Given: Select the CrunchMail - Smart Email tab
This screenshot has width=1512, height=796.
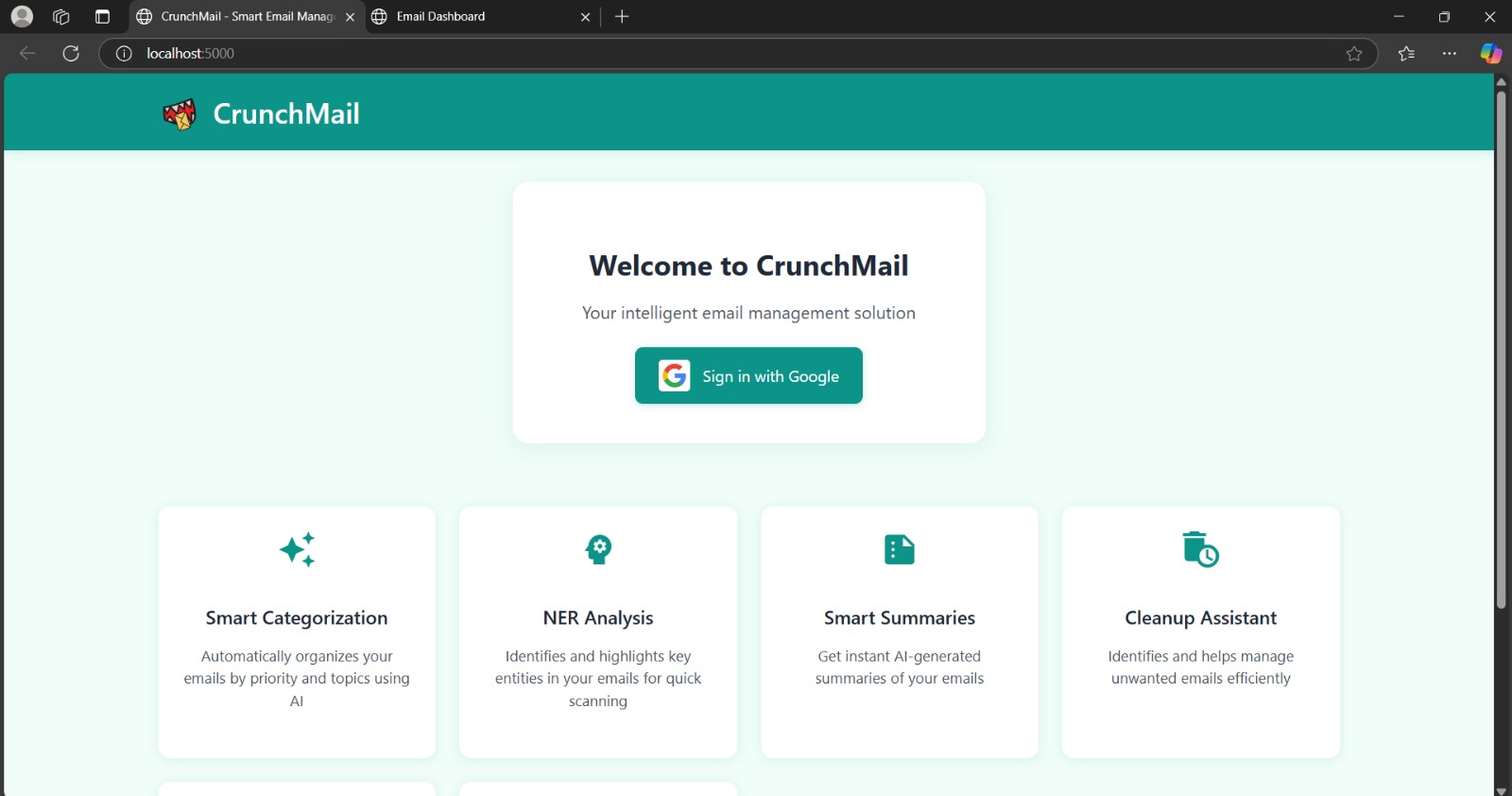Looking at the screenshot, I should [247, 17].
